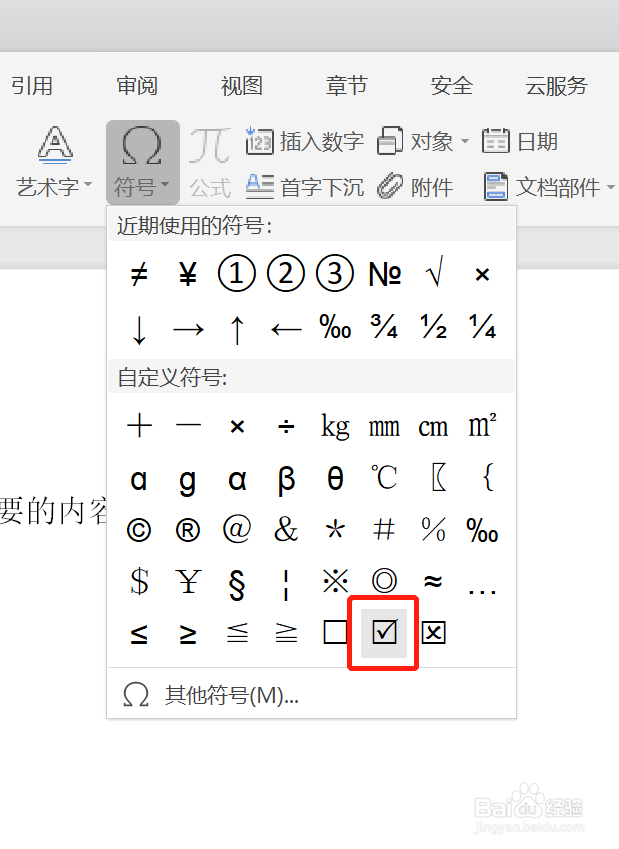Insert the circled number ③ symbol
Viewport: 619px width, 849px height.
point(335,273)
